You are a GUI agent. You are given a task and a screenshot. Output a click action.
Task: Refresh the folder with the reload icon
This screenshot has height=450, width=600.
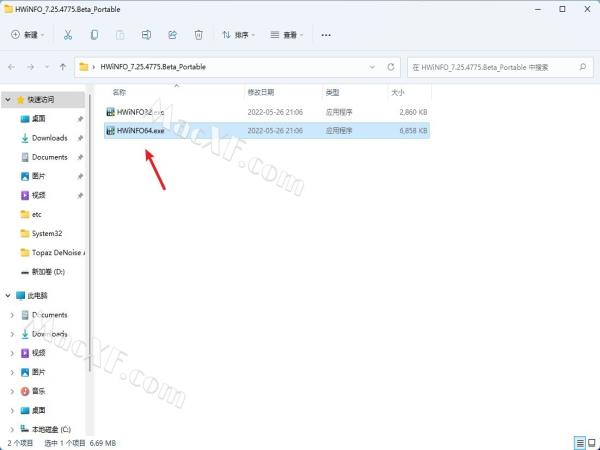pos(391,67)
